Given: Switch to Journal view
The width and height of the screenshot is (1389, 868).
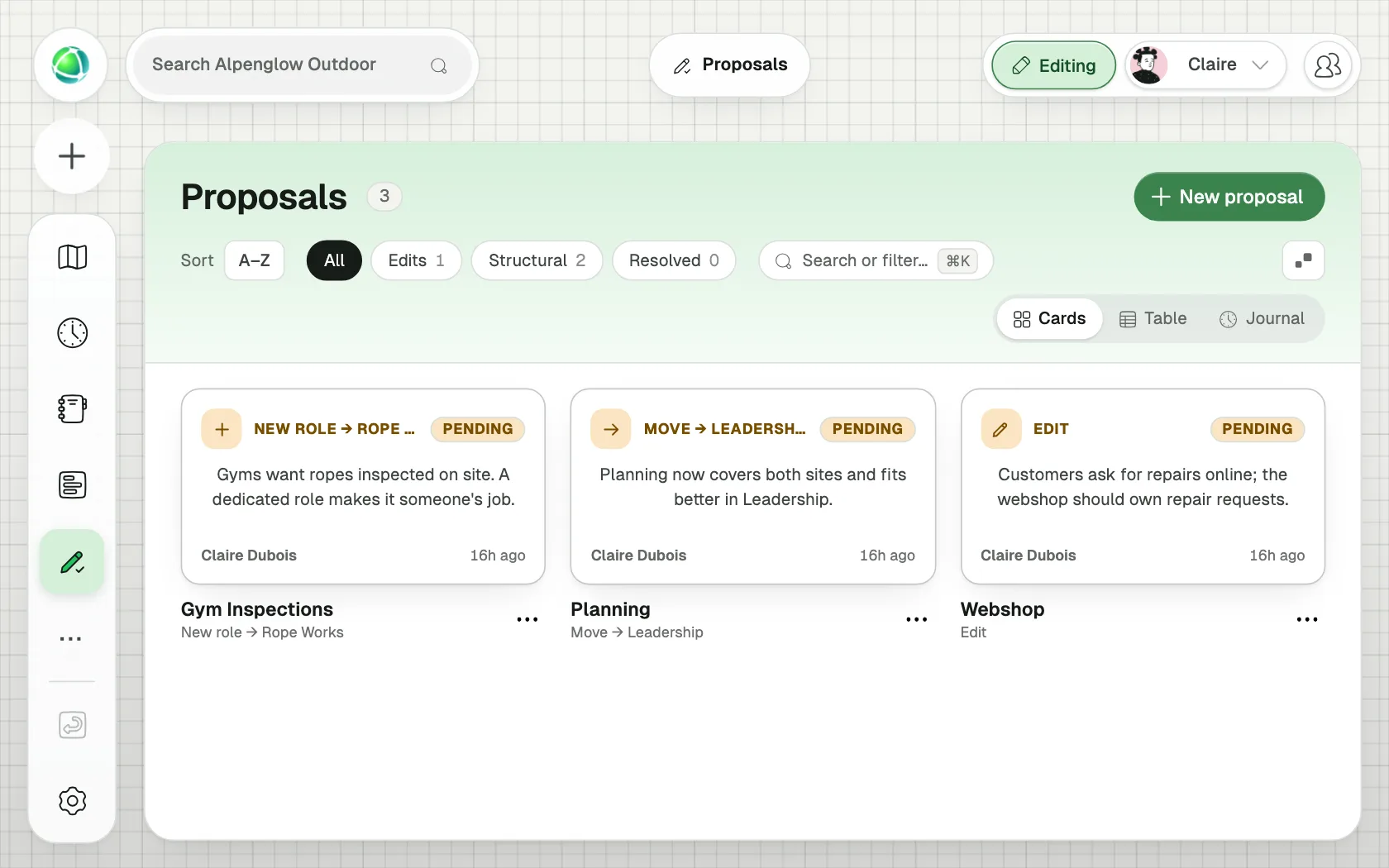Looking at the screenshot, I should pyautogui.click(x=1263, y=318).
